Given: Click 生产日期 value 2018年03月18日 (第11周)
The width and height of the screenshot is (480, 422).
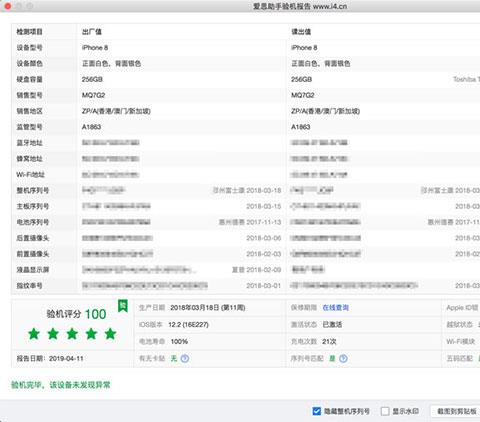Looking at the screenshot, I should [208, 307].
